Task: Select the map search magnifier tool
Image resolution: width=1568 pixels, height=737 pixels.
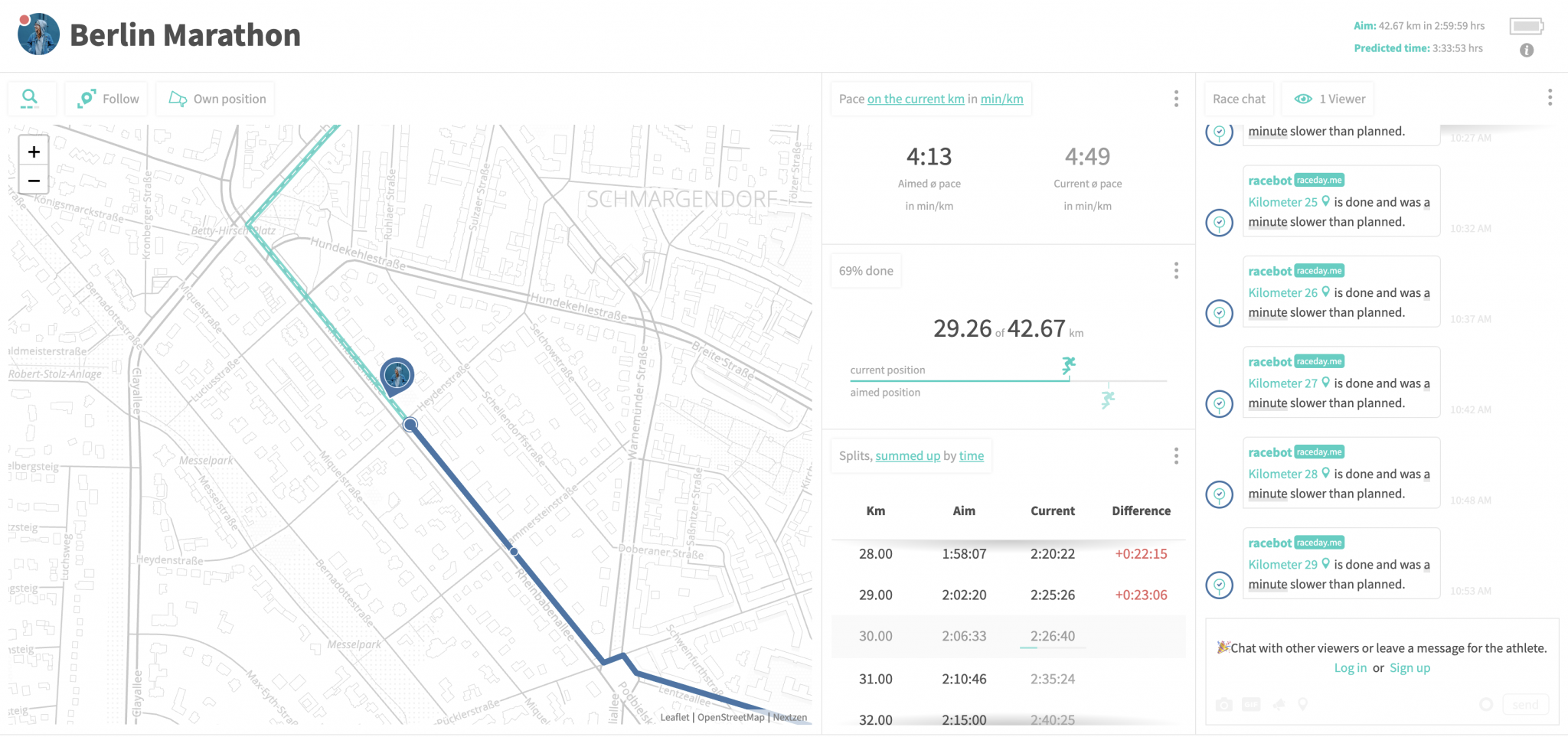Action: 31,98
